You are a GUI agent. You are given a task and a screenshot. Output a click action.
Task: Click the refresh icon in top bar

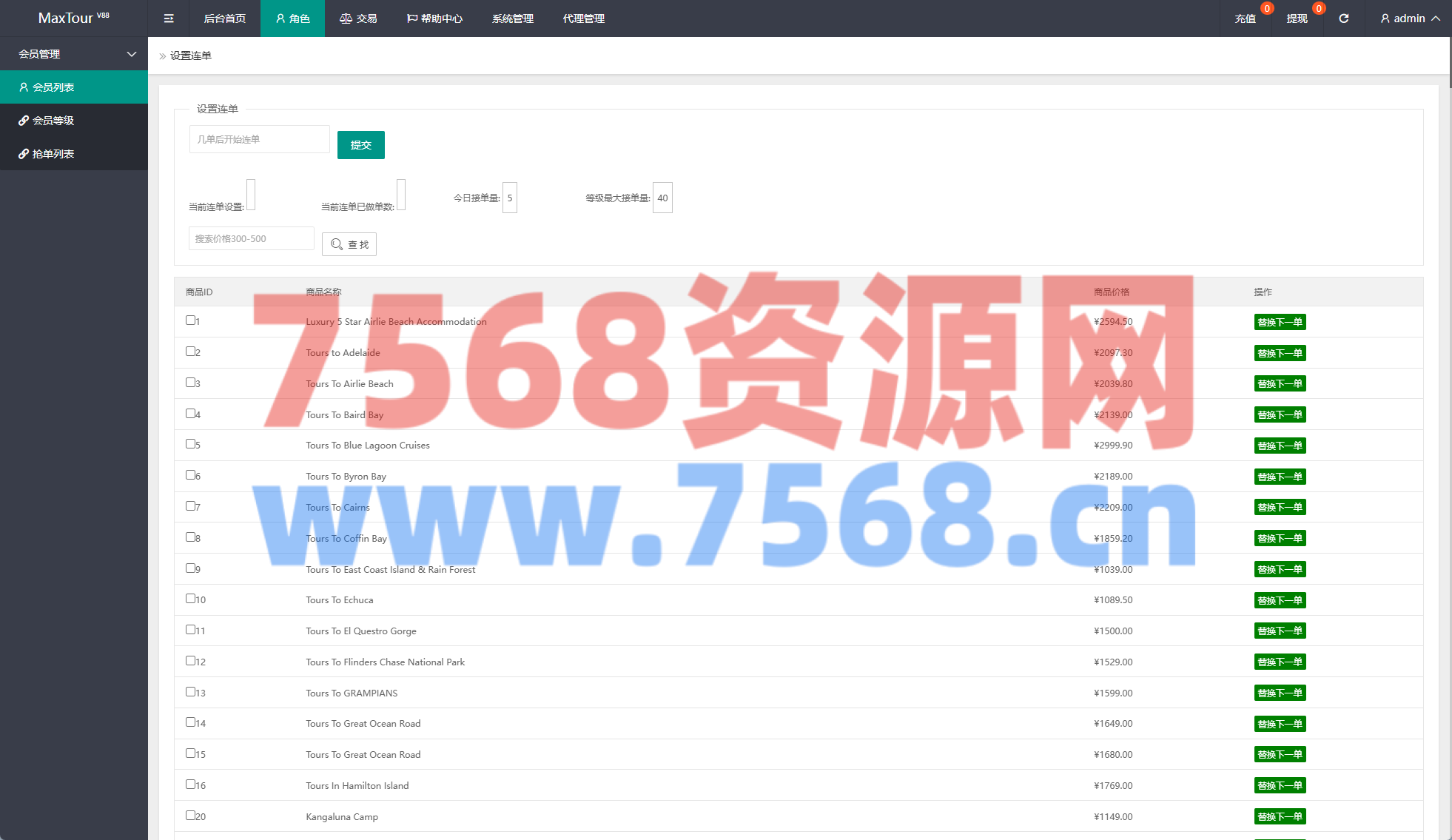[x=1343, y=19]
